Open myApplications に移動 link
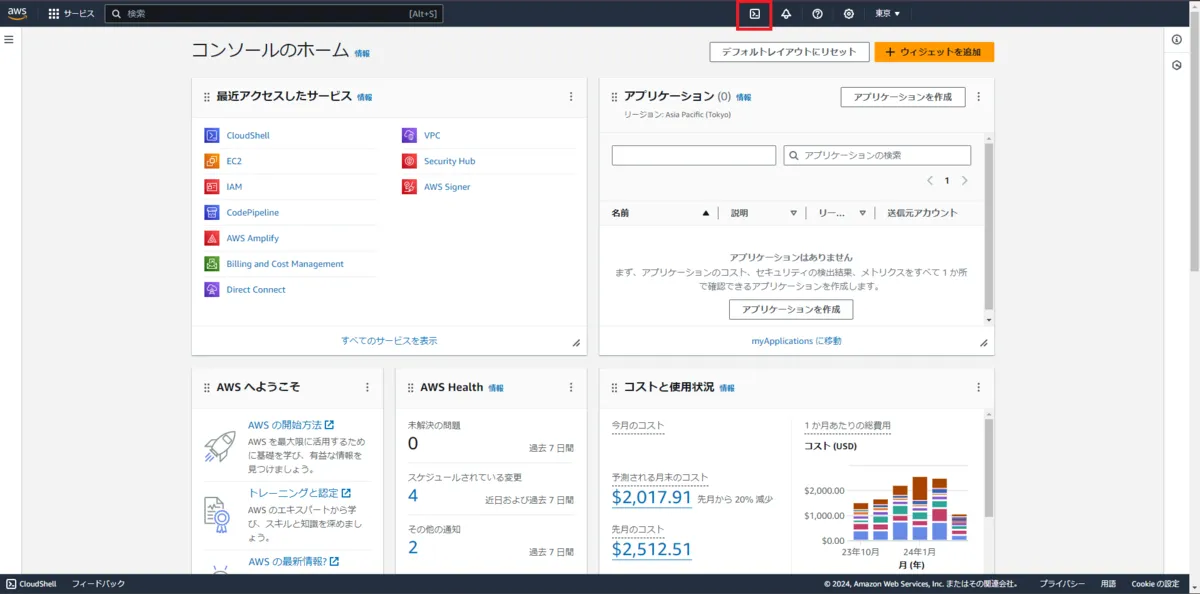 796,341
